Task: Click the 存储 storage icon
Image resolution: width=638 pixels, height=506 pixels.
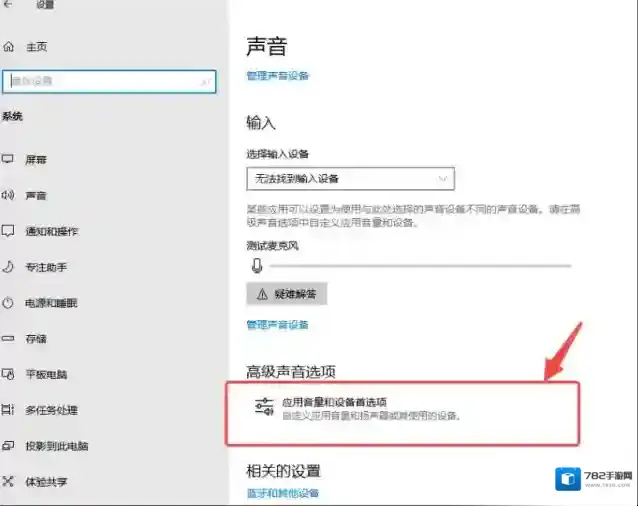Action: (8, 338)
